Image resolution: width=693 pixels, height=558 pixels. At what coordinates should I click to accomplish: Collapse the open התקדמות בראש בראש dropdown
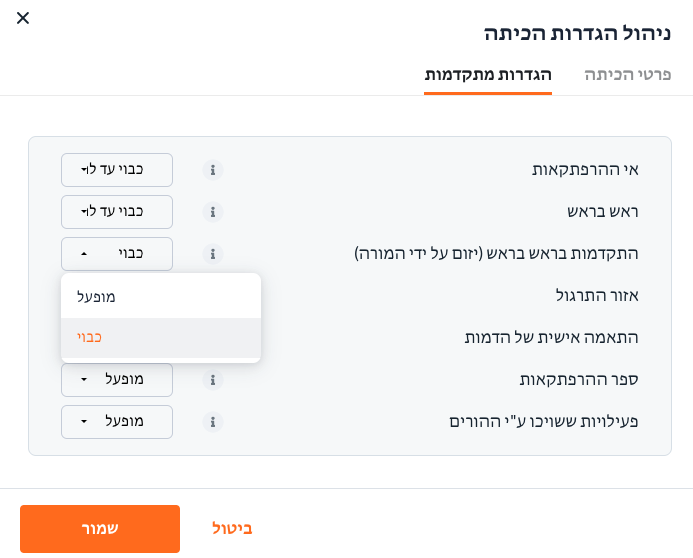tap(117, 254)
